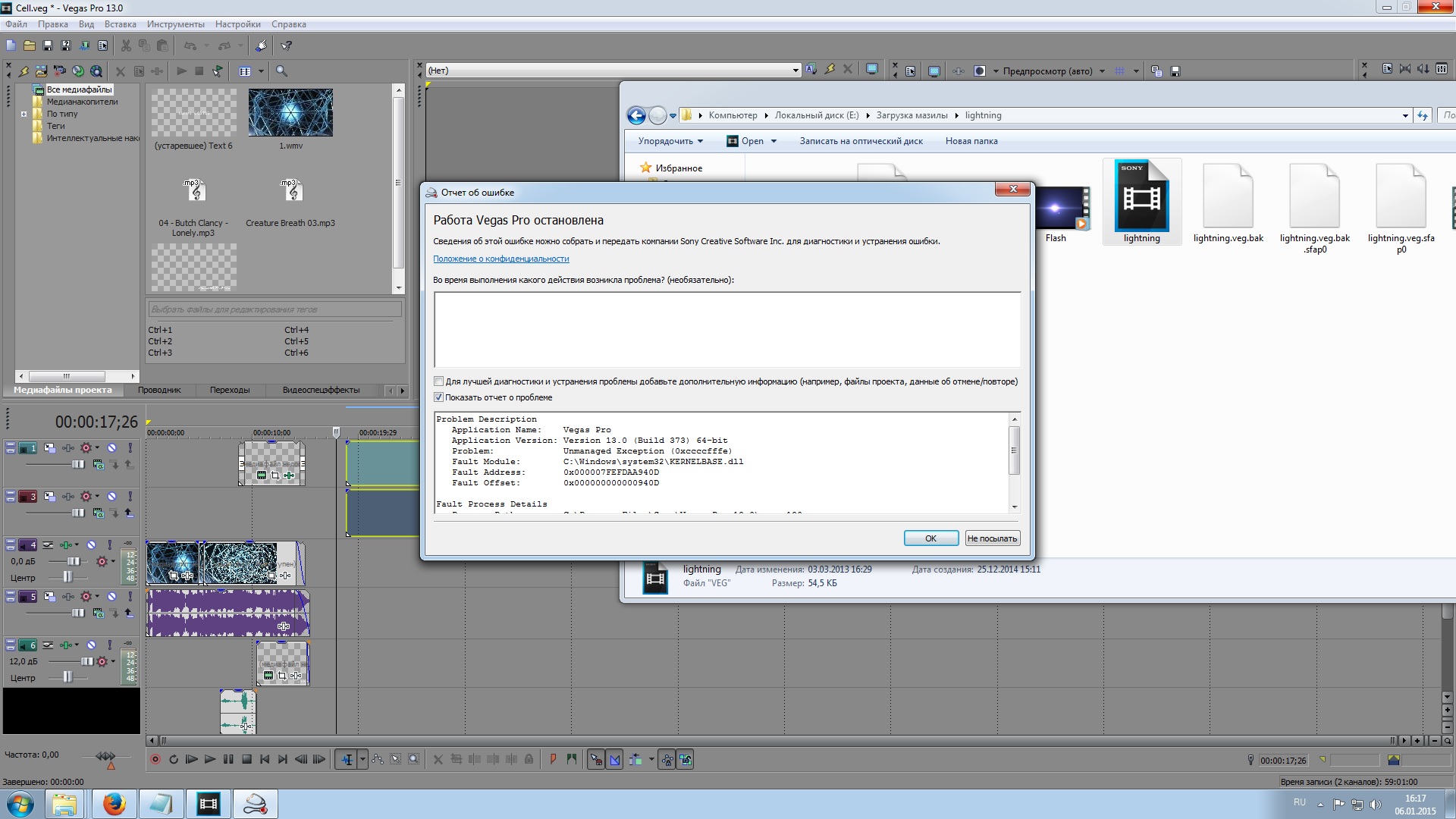Click the pause button in transport bar

[228, 760]
